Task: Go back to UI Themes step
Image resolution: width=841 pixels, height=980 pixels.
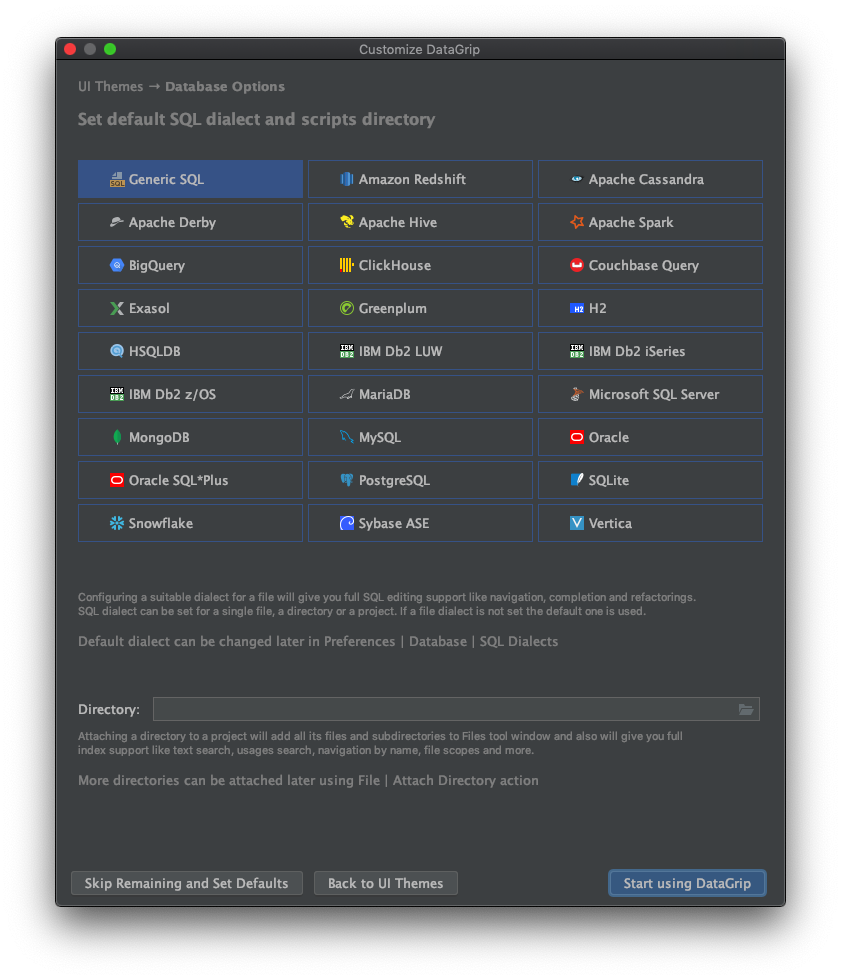Action: (386, 883)
